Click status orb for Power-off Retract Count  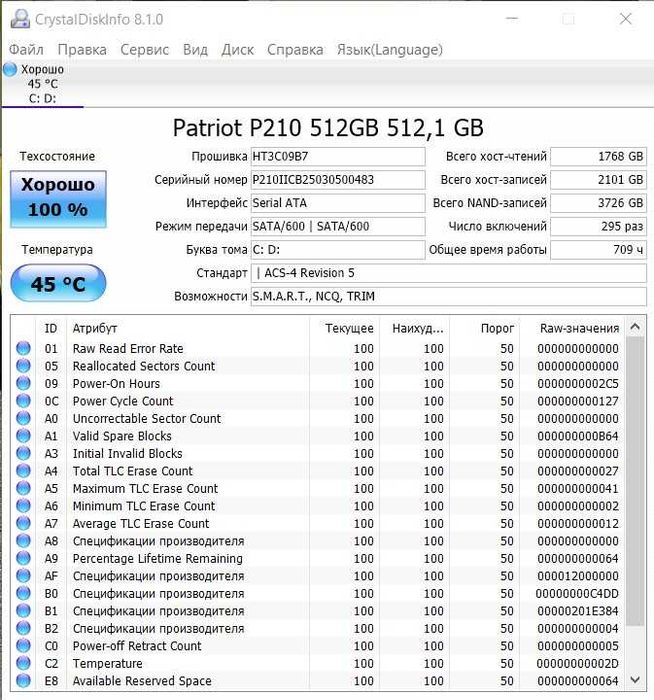coord(23,646)
